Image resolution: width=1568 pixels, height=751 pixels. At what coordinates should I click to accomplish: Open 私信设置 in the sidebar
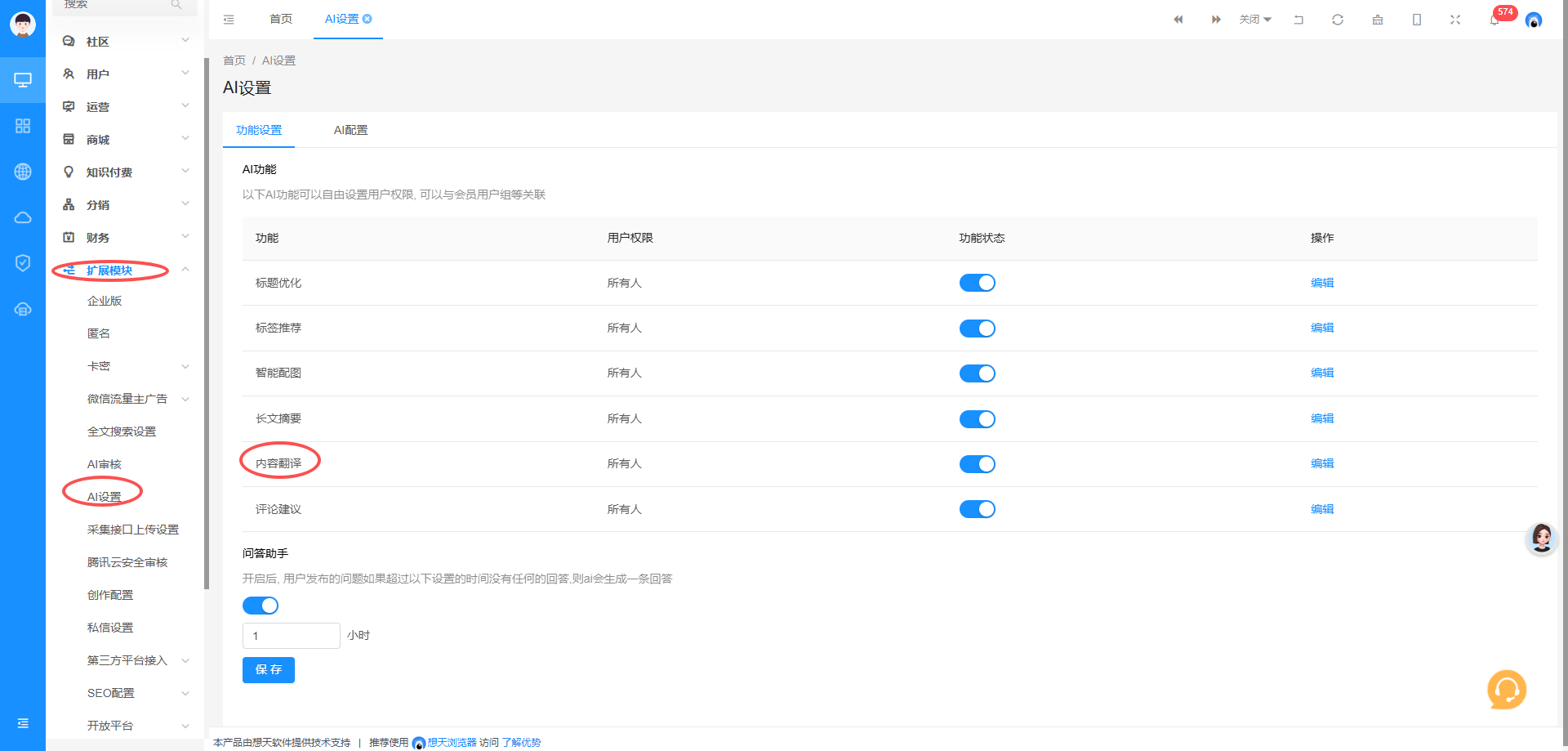click(x=110, y=628)
